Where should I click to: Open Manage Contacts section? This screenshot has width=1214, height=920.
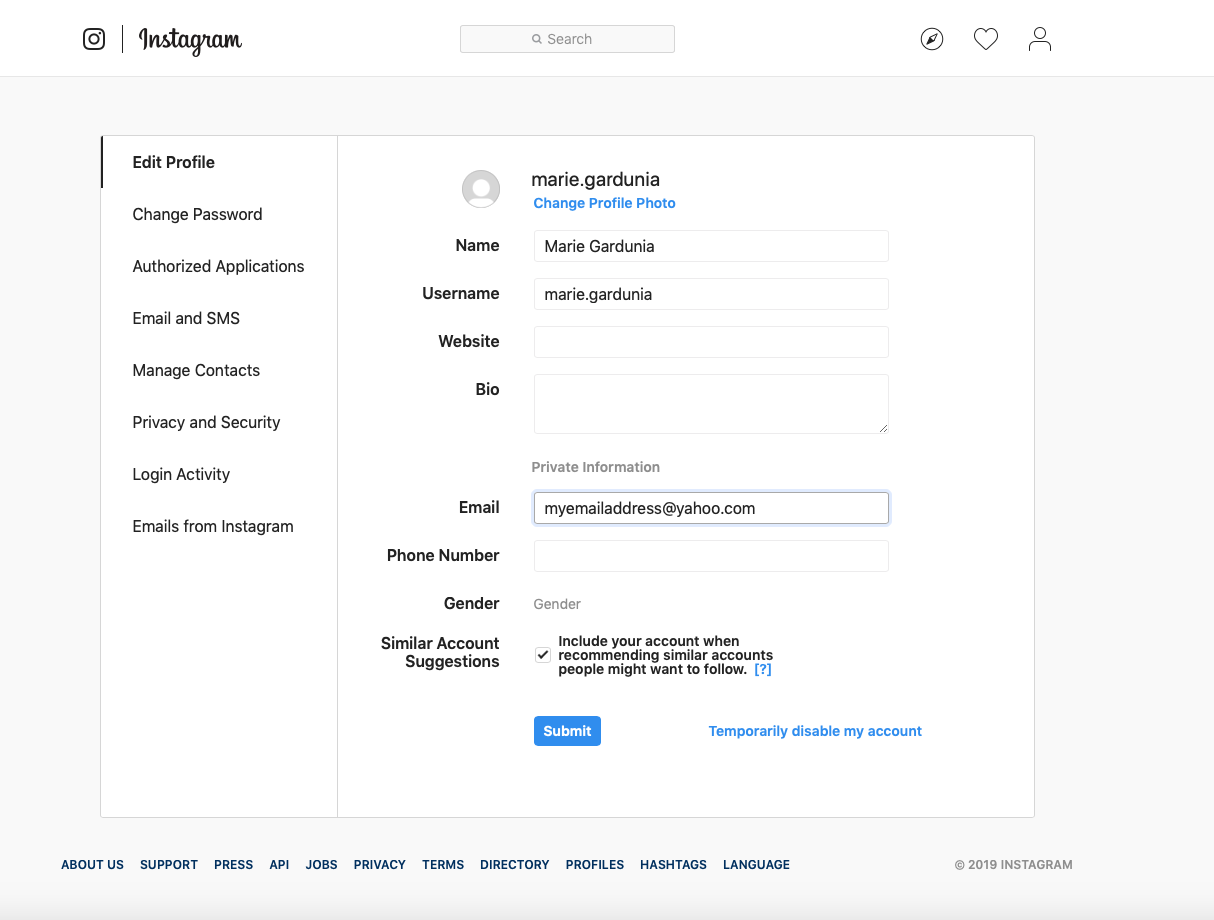(196, 370)
